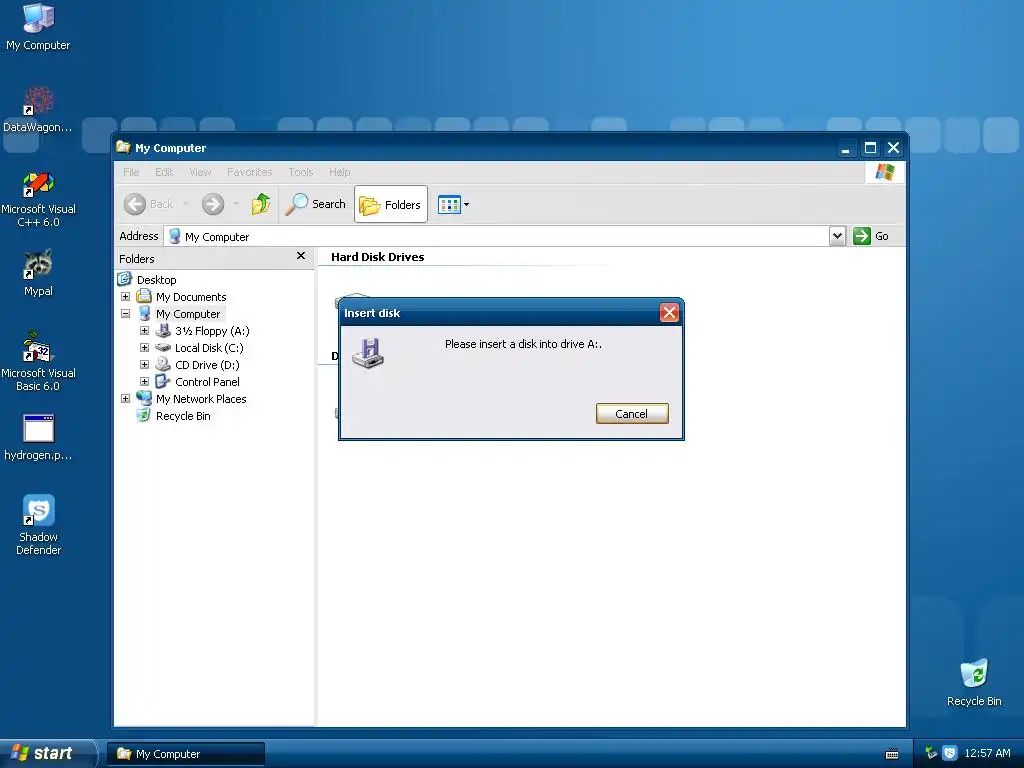Collapse My Computer tree node
The width and height of the screenshot is (1024, 768).
(x=125, y=313)
